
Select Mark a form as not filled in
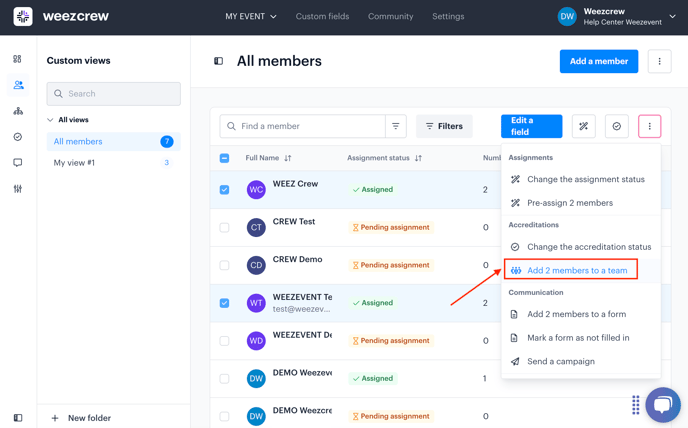pos(581,338)
